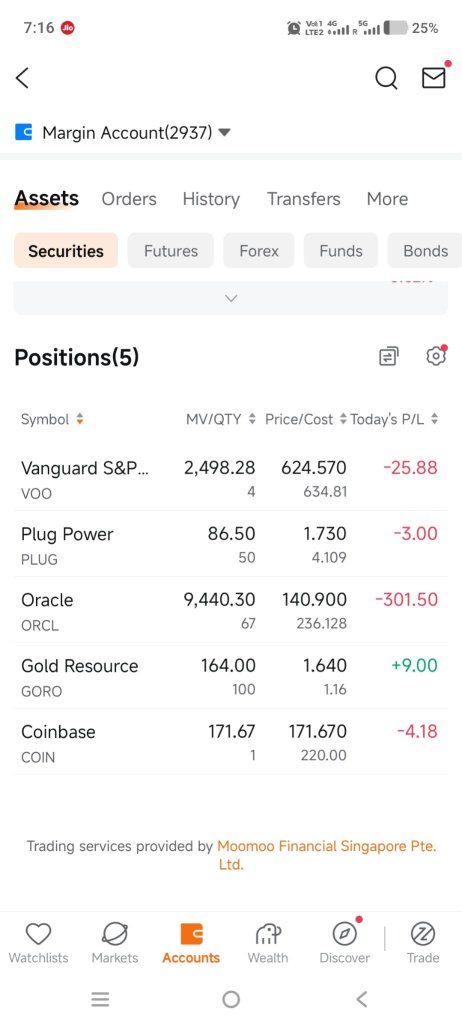Select the Futures filter chip

(171, 251)
